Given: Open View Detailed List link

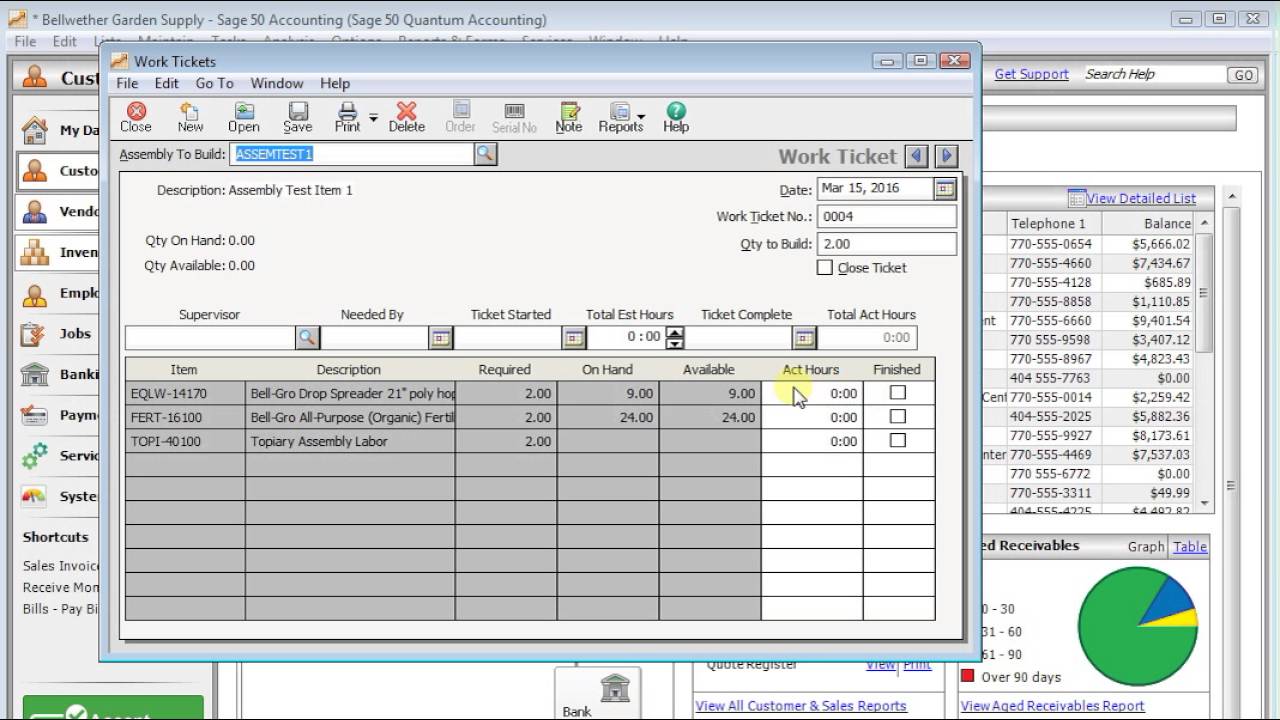Looking at the screenshot, I should (1141, 198).
